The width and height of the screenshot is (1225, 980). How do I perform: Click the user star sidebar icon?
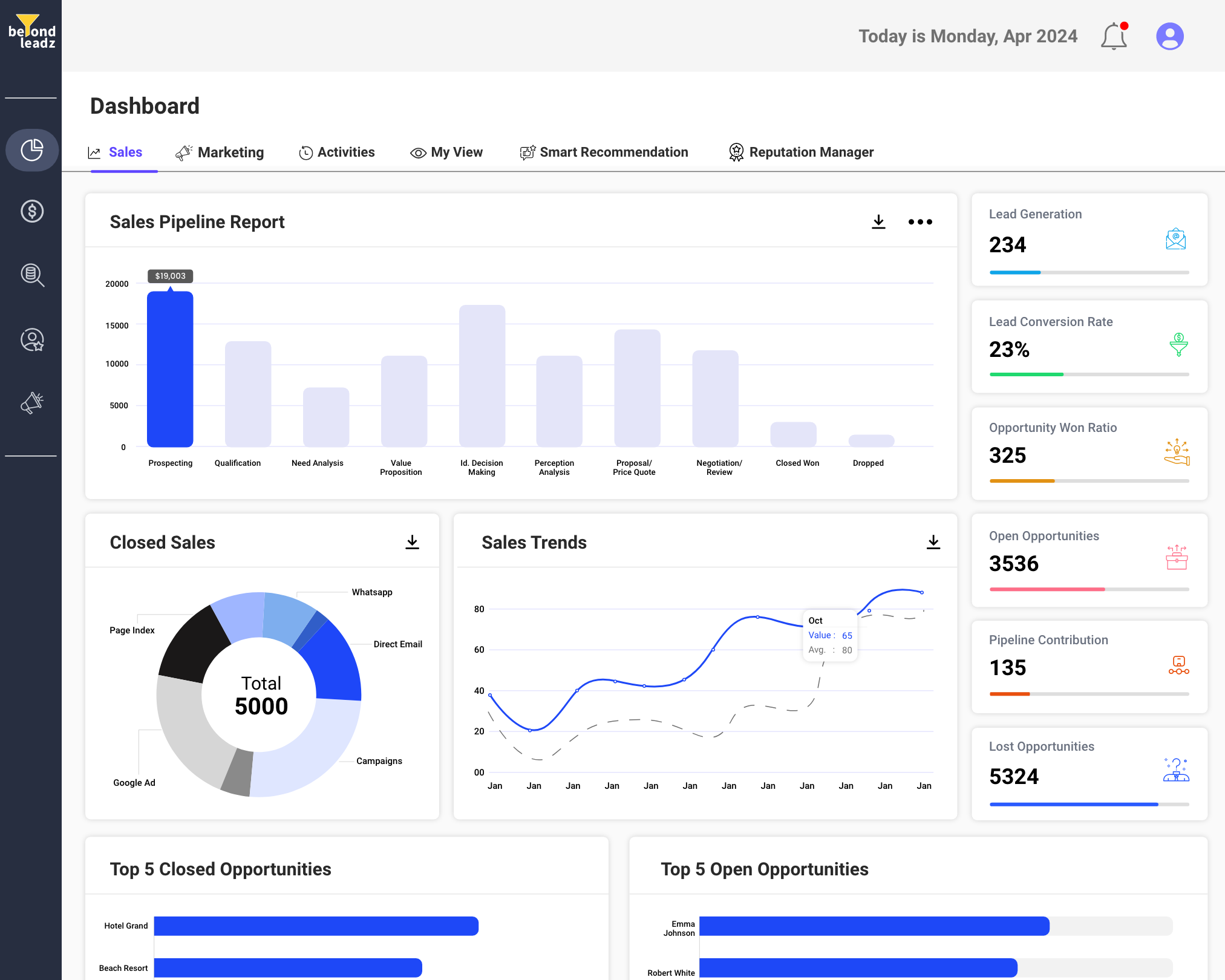click(x=32, y=339)
